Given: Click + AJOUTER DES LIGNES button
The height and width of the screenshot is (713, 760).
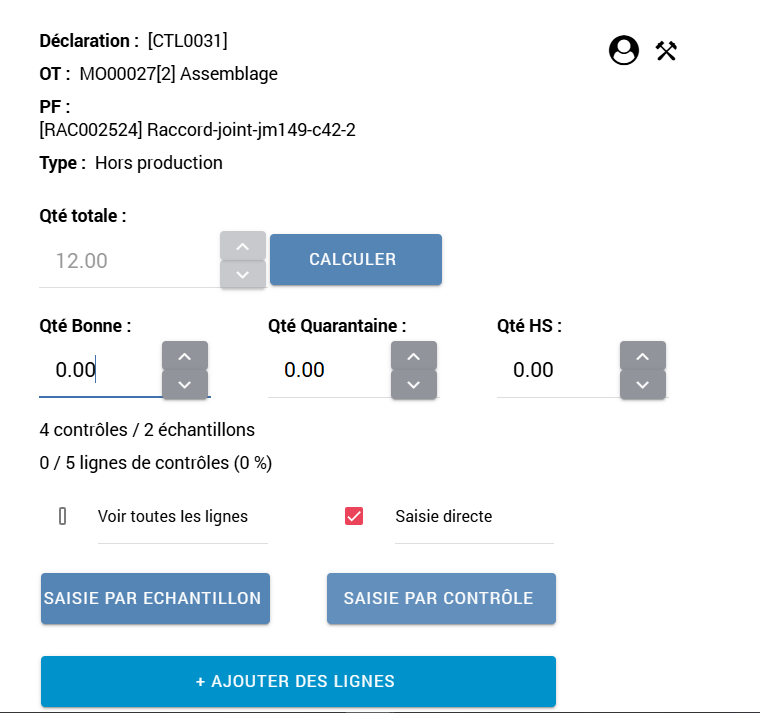Looking at the screenshot, I should pos(298,681).
